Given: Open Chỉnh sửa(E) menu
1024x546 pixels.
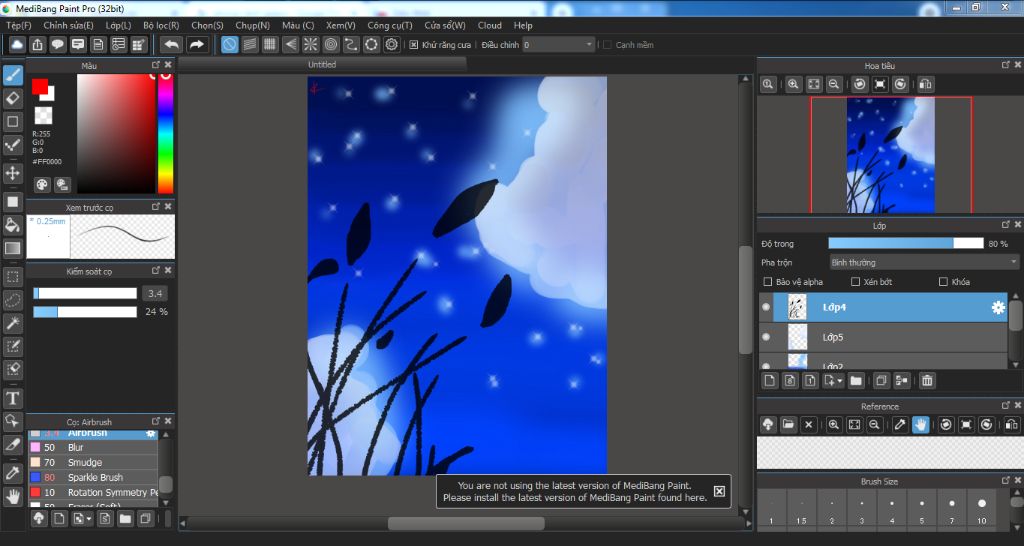Looking at the screenshot, I should tap(68, 25).
